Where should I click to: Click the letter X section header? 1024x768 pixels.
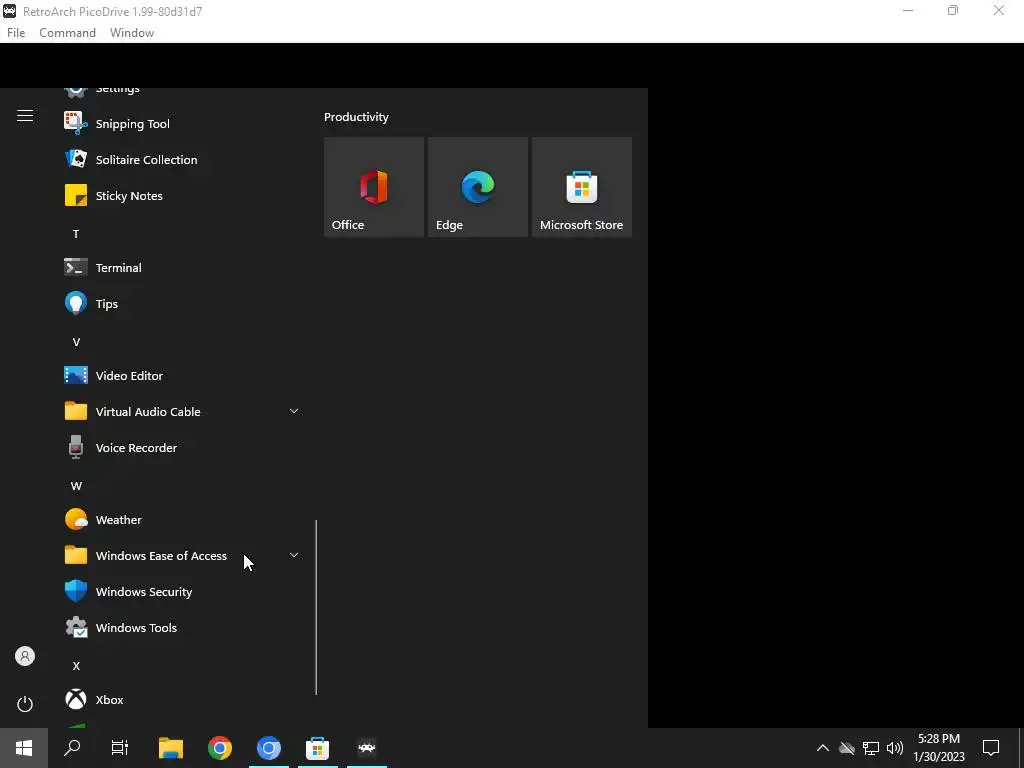(76, 665)
